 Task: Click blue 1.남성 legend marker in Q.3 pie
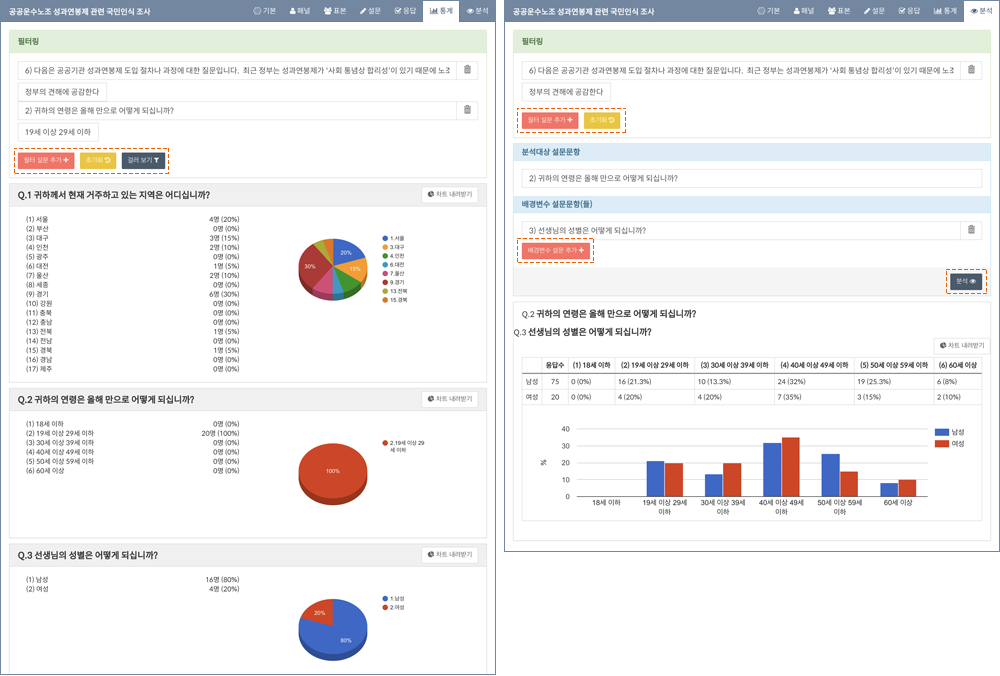click(x=385, y=598)
